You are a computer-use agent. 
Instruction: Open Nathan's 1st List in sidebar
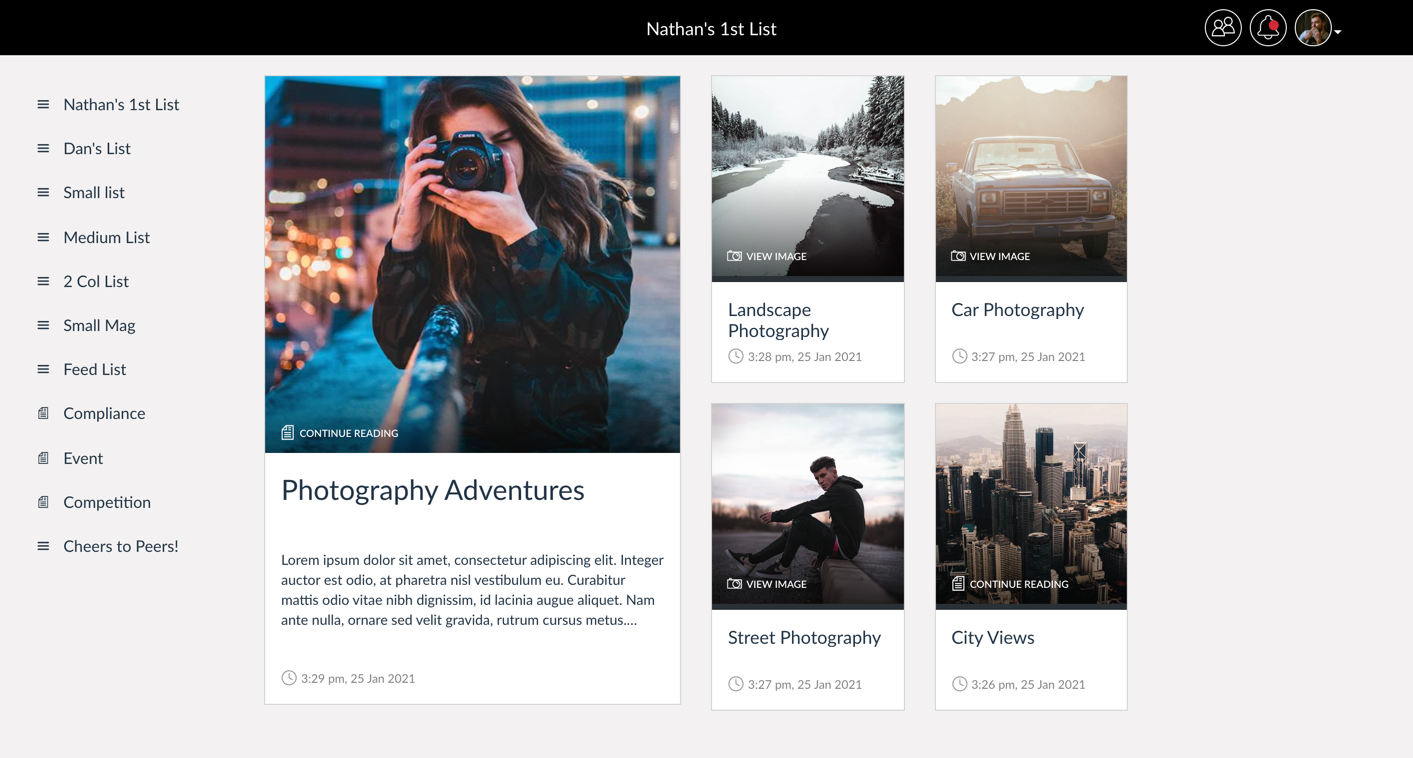(x=121, y=104)
